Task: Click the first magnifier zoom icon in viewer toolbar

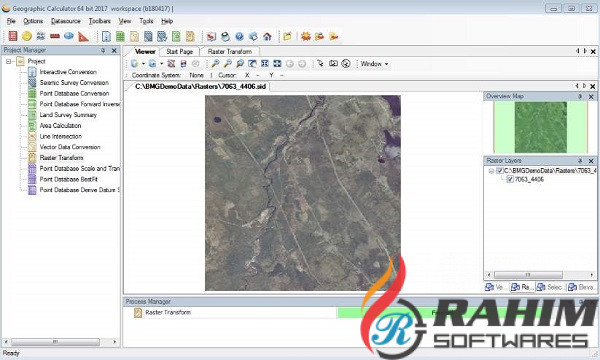Action: coord(215,64)
